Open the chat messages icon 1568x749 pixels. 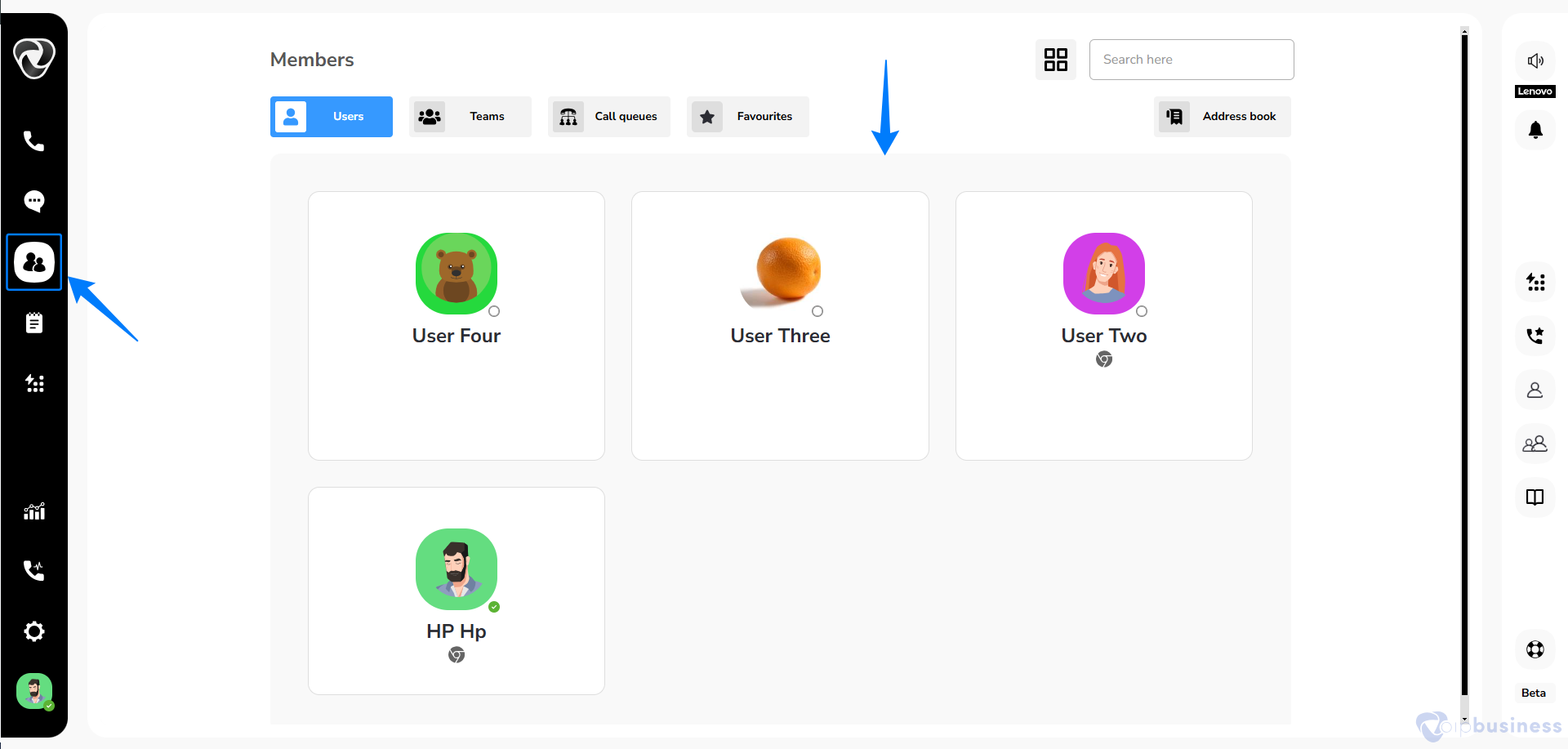(x=33, y=201)
